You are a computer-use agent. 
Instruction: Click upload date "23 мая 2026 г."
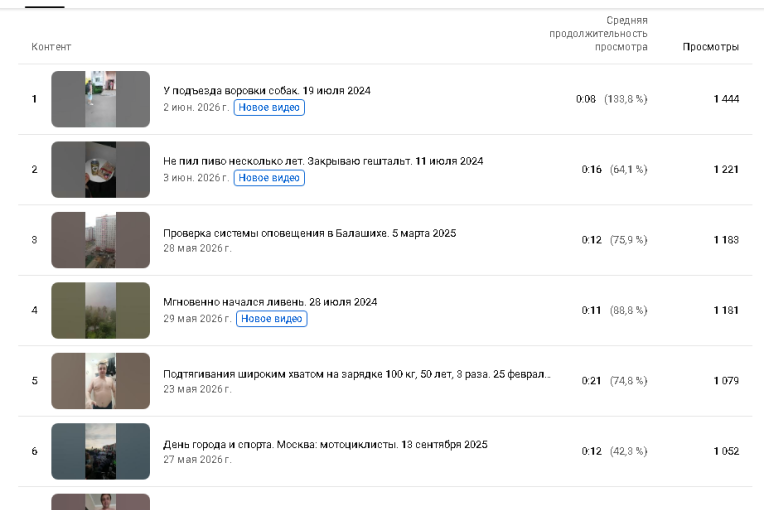(197, 389)
